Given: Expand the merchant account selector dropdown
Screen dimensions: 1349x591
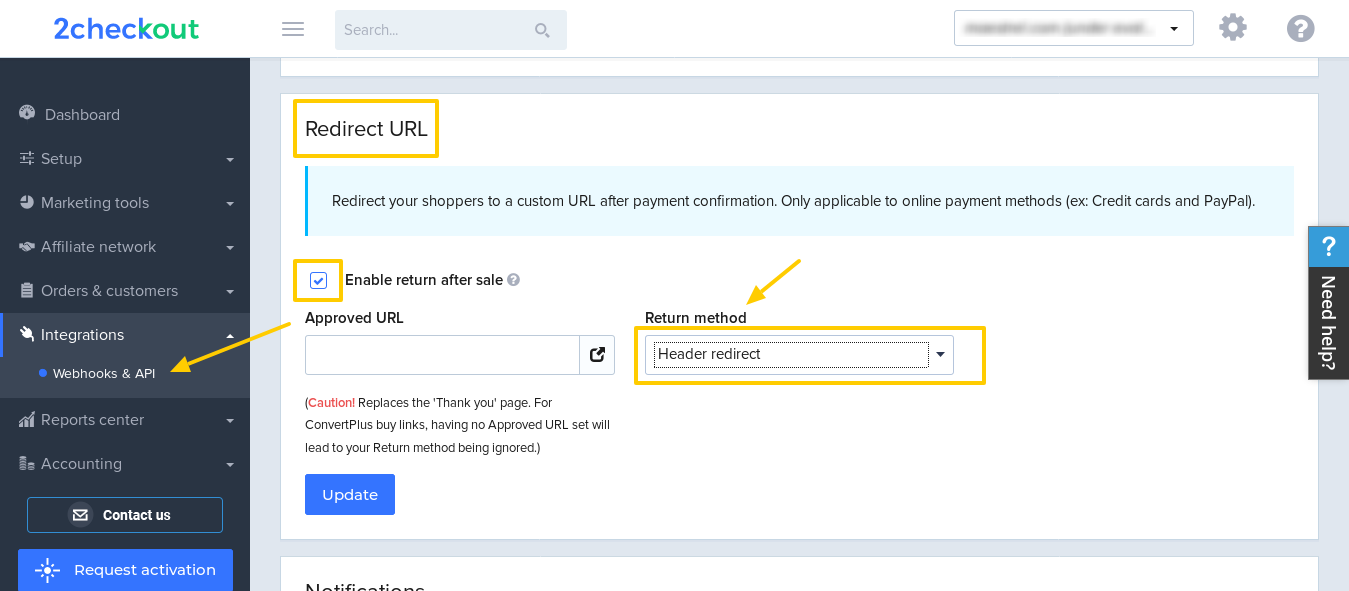Looking at the screenshot, I should pos(1174,27).
